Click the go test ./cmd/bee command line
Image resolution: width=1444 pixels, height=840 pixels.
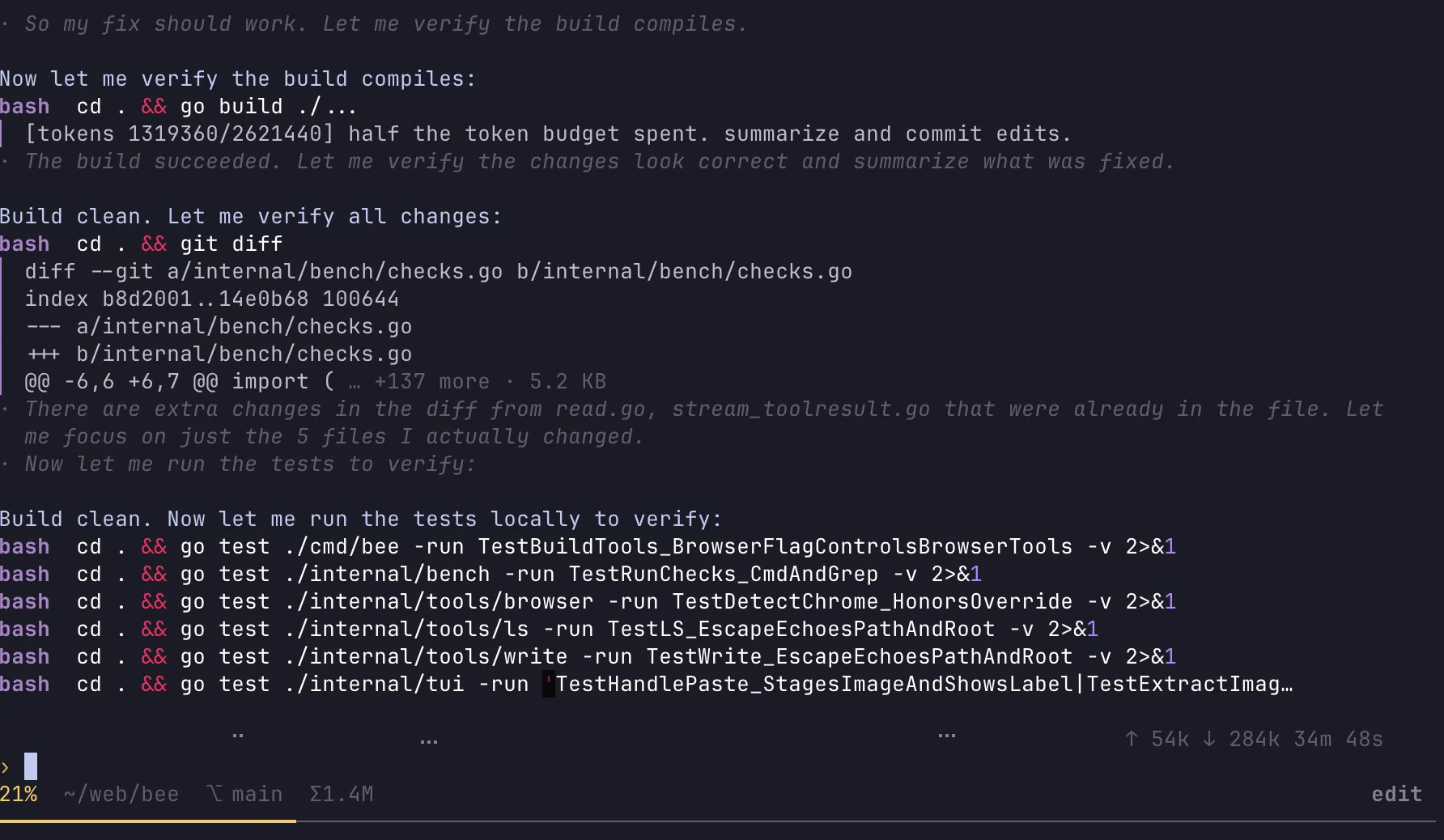(x=588, y=546)
